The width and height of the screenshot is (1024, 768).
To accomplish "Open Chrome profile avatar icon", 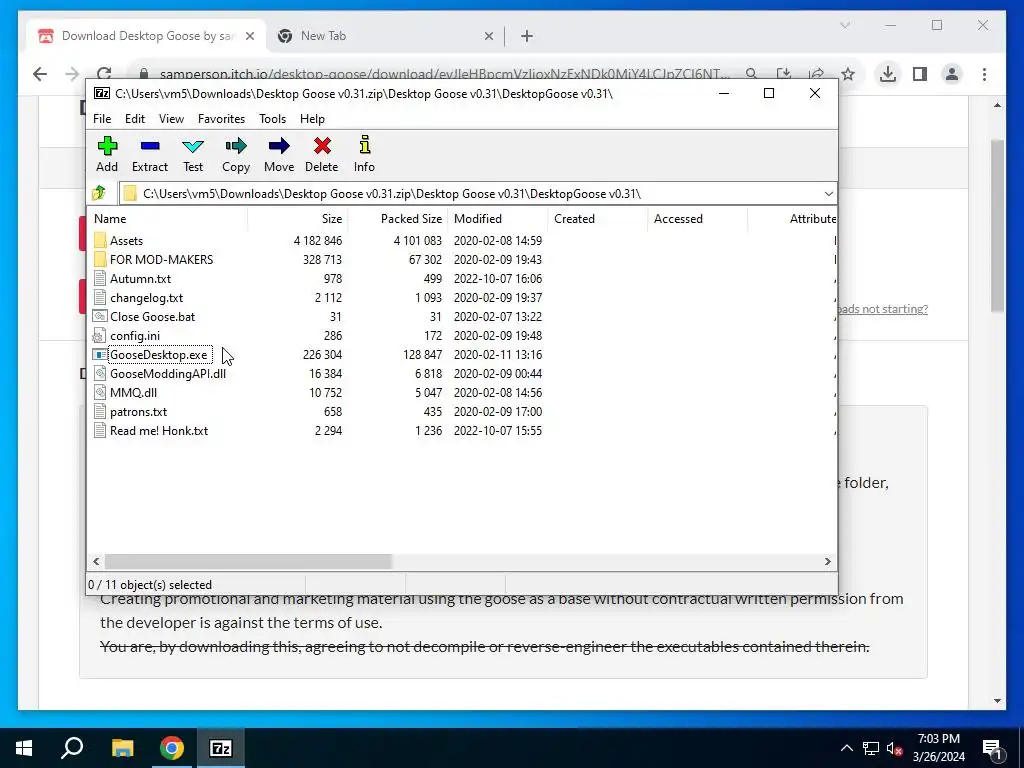I will pyautogui.click(x=952, y=74).
